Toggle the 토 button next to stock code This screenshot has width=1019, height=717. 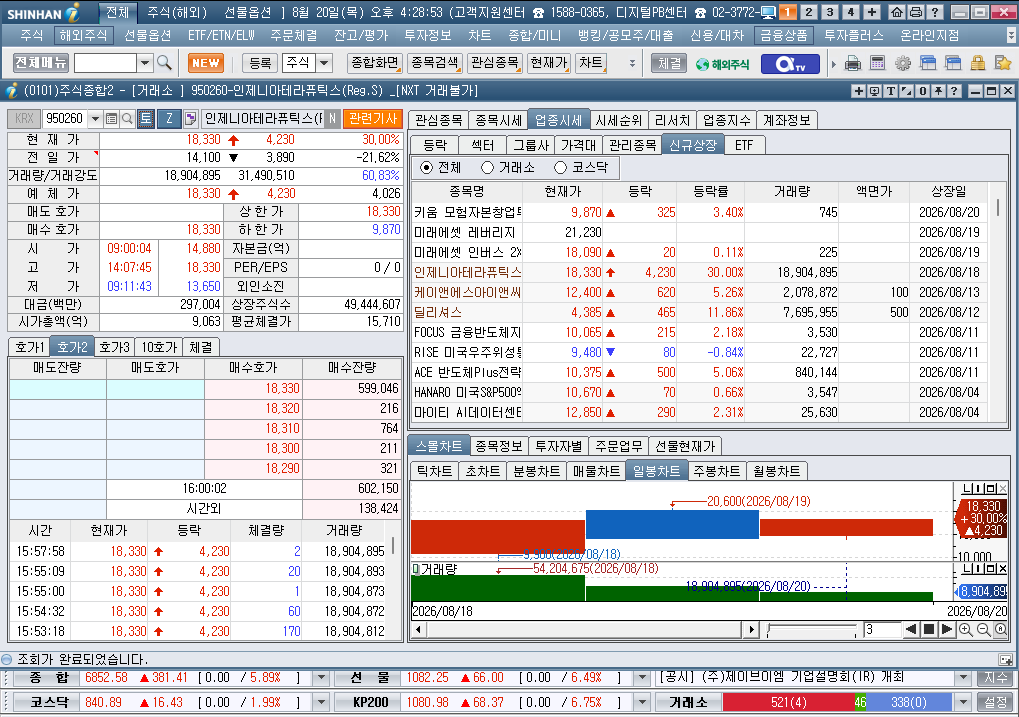pyautogui.click(x=146, y=118)
